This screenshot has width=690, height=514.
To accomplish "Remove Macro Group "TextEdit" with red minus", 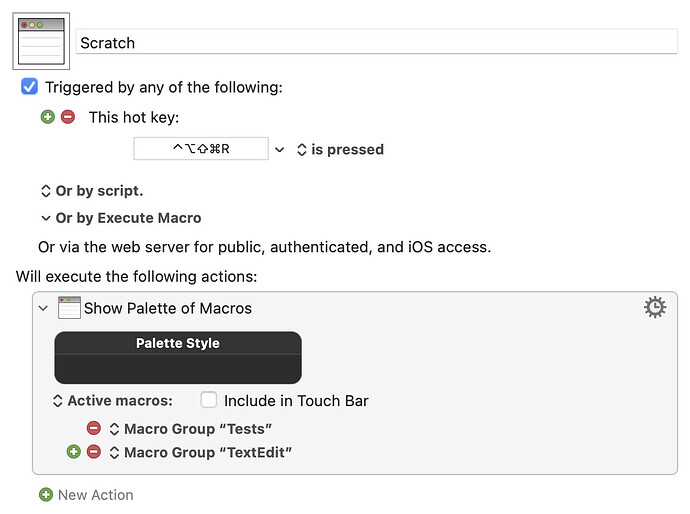I will pos(94,452).
